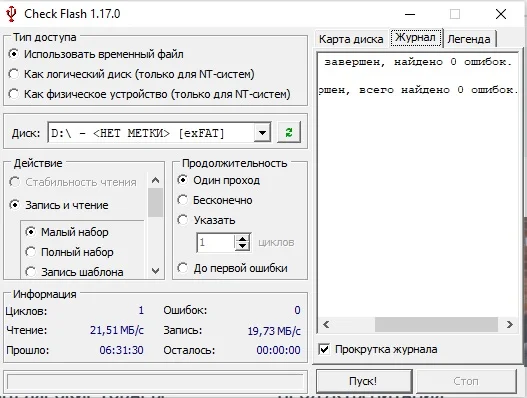This screenshot has height=398, width=527.
Task: Click the read speed value 21,51 МБ/с
Action: tap(117, 330)
